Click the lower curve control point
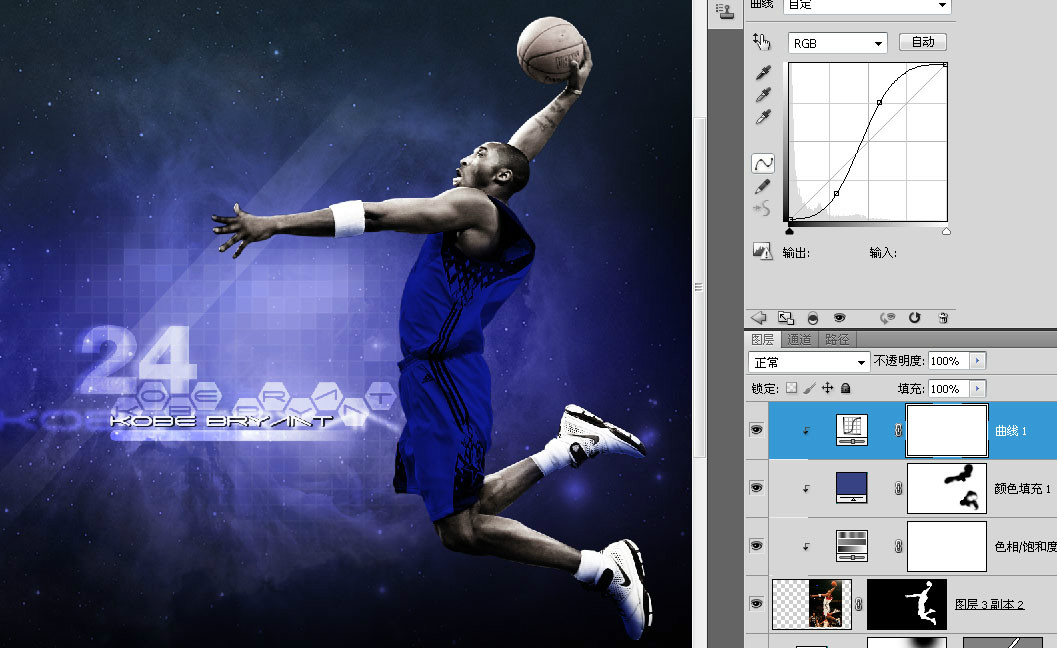 (x=837, y=194)
